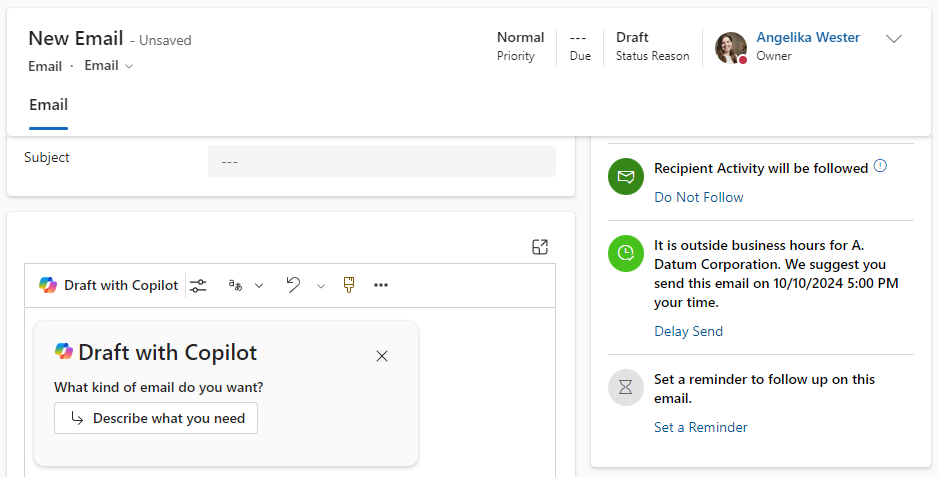Click the green envelope follow icon
Screen dimensions: 938x477
[626, 177]
